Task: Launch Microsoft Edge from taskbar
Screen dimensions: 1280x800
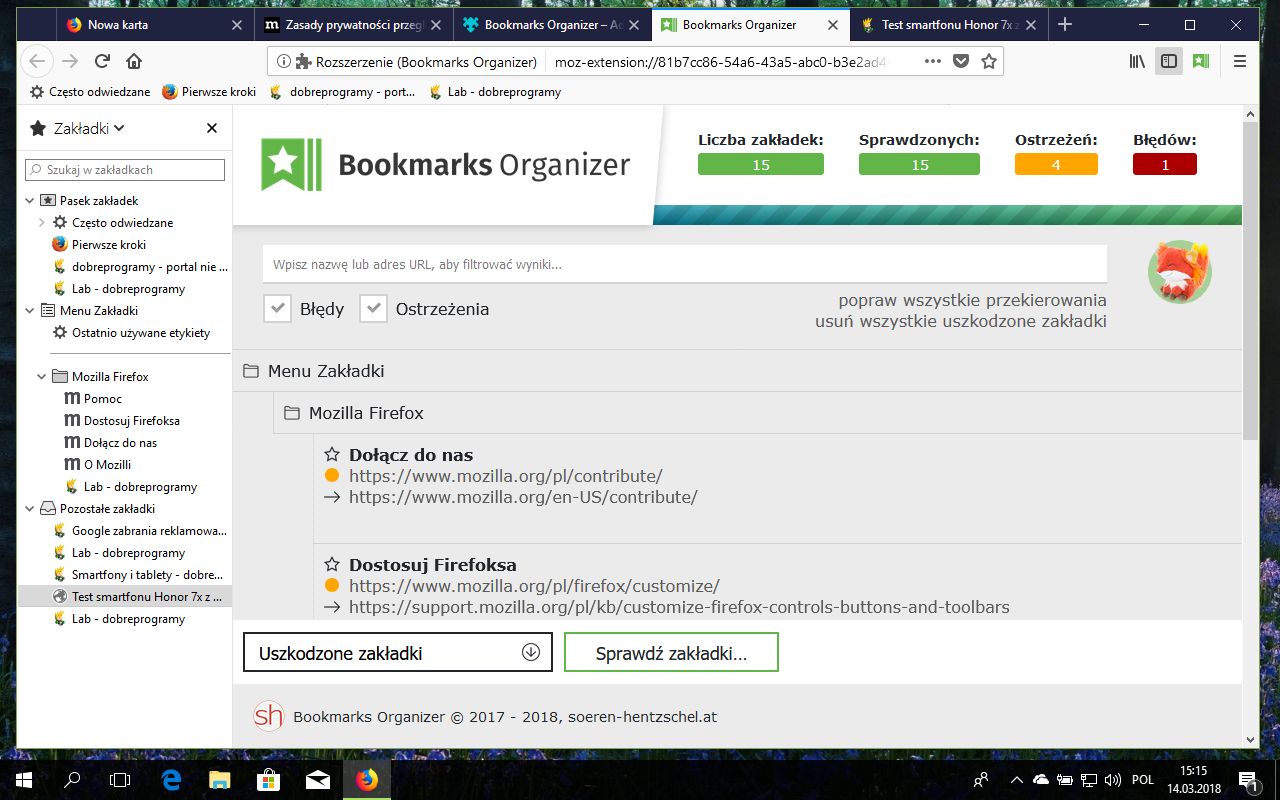Action: [x=171, y=779]
